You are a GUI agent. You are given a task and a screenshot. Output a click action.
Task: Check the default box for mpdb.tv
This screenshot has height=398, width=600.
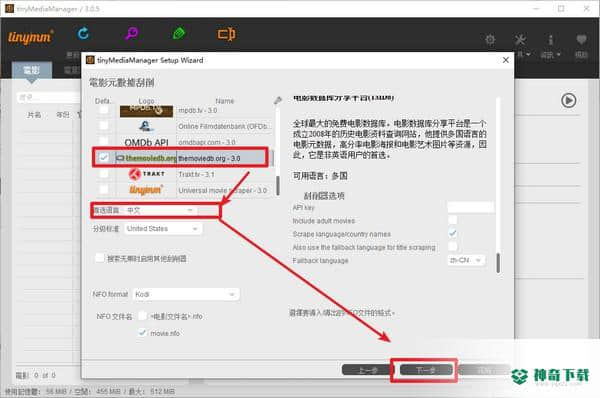[x=103, y=110]
